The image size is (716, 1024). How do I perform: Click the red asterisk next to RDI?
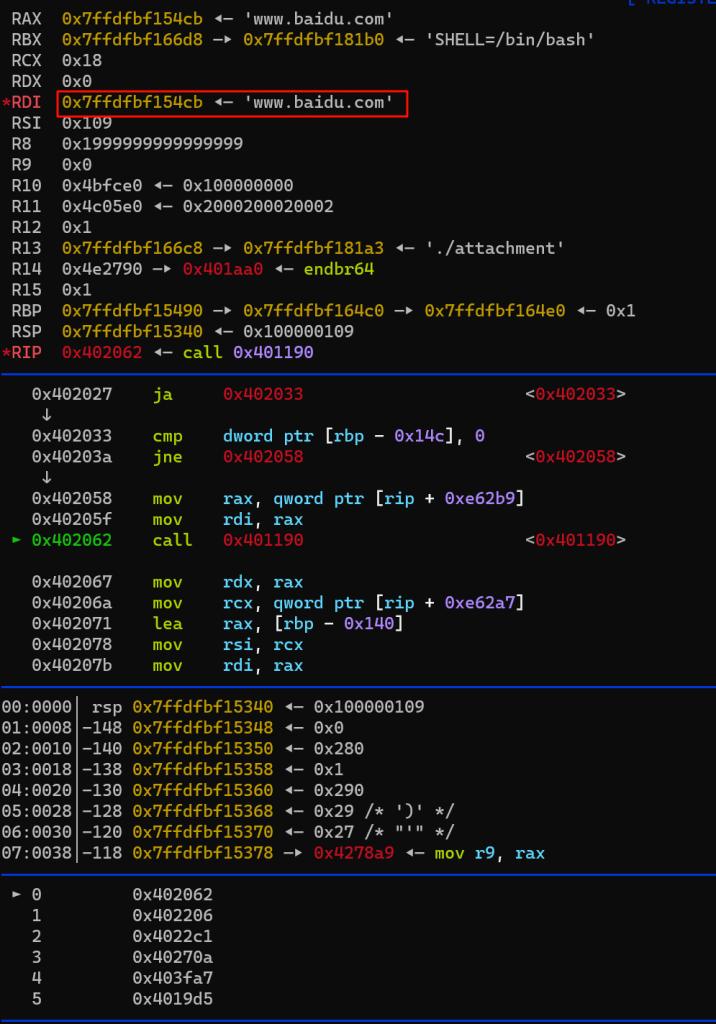[x=6, y=103]
